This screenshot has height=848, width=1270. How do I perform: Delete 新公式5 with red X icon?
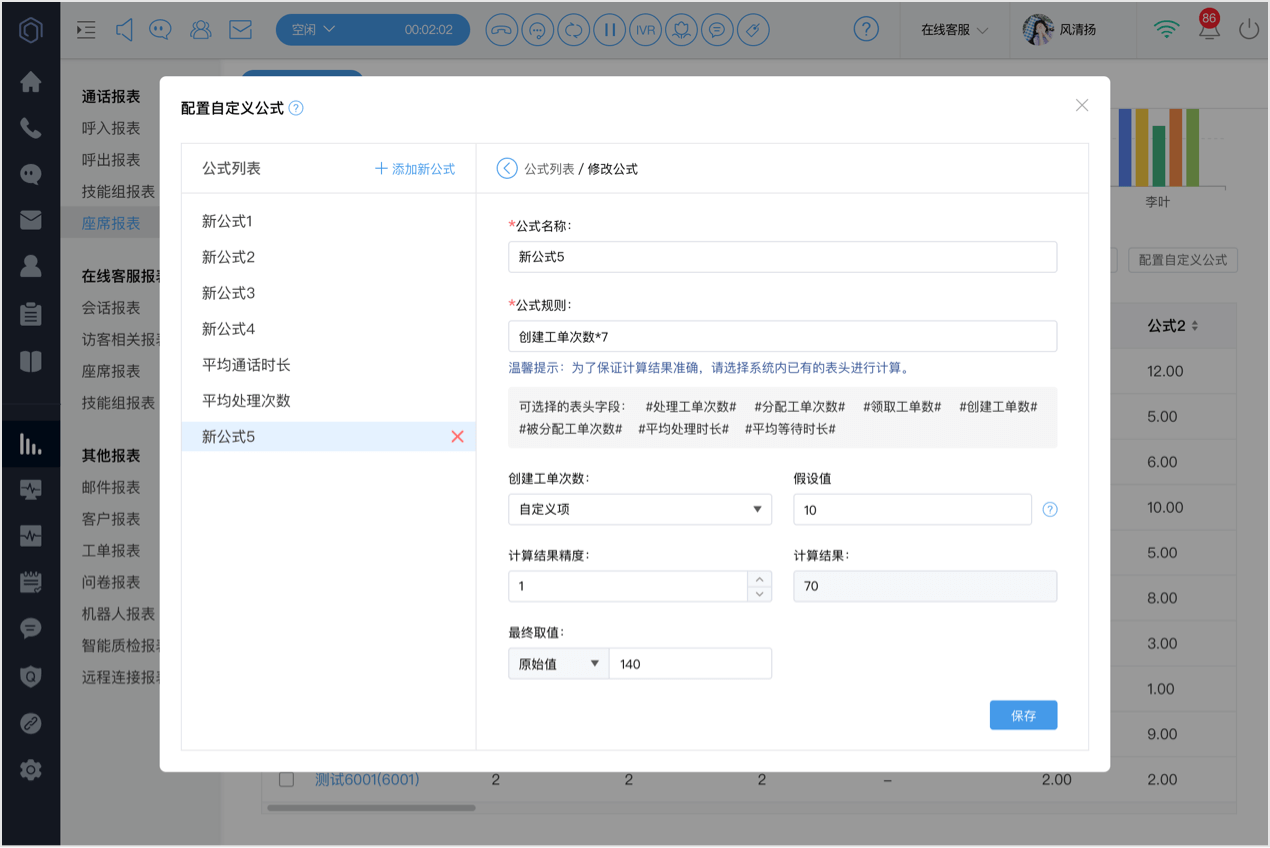point(457,436)
